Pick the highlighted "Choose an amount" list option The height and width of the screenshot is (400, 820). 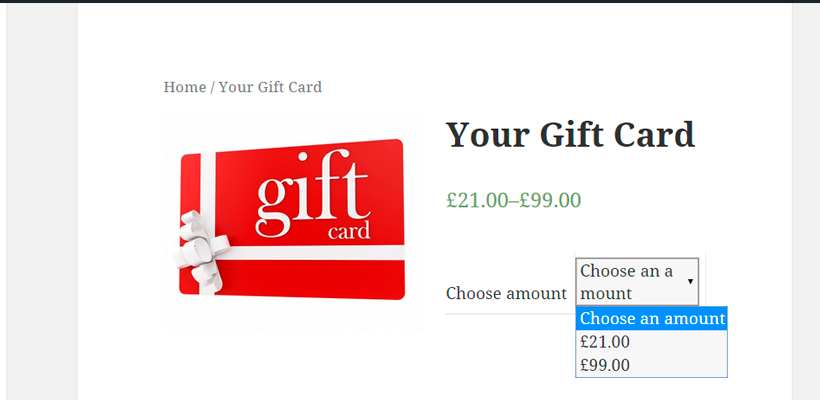point(651,318)
